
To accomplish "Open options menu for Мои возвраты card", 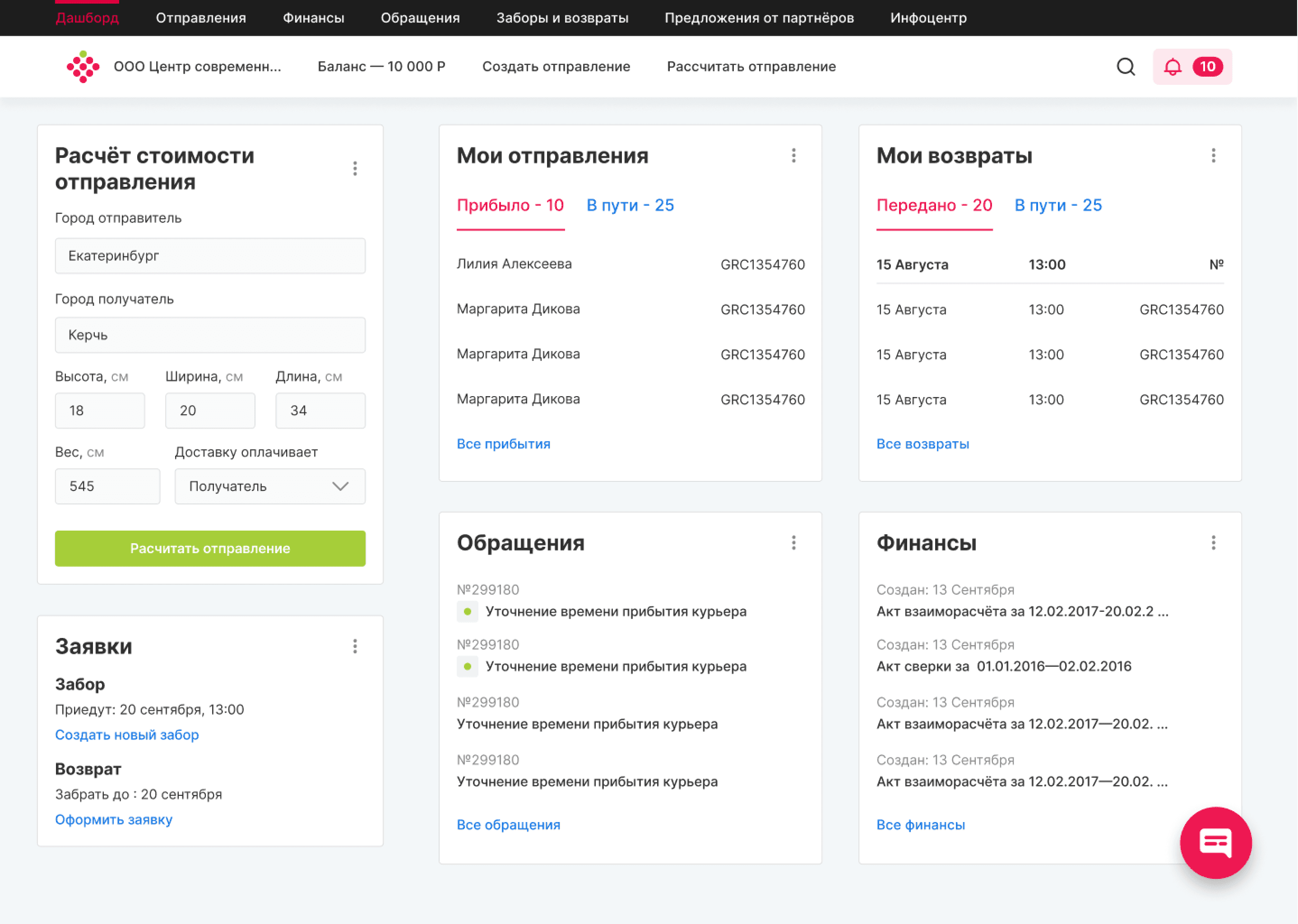I will tap(1213, 155).
